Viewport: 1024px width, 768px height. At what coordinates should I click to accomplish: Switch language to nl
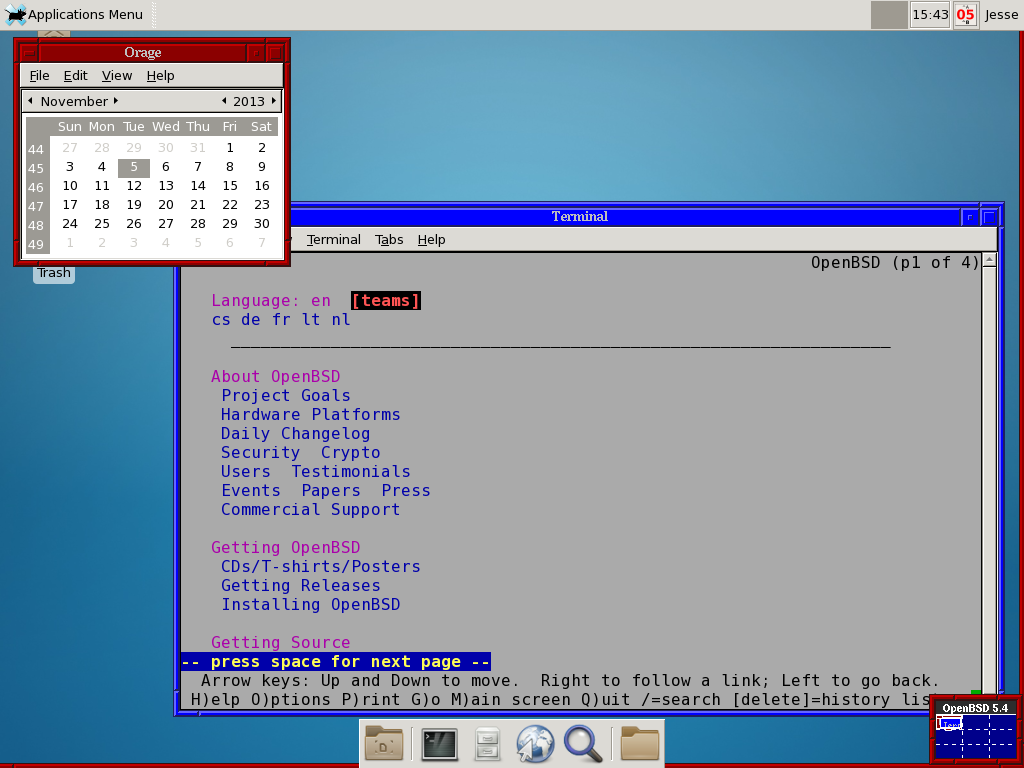point(341,319)
